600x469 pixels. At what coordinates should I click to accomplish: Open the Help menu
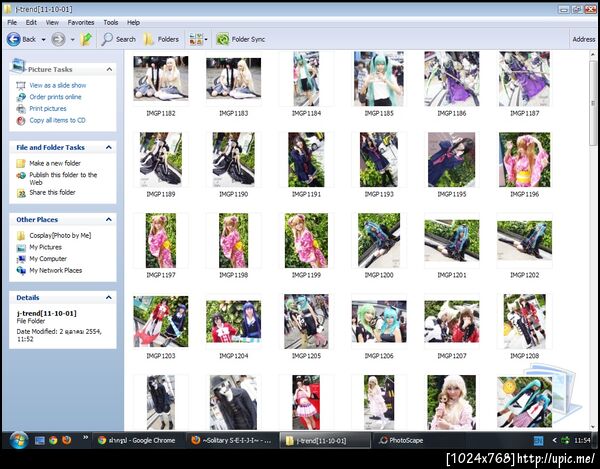tap(133, 23)
